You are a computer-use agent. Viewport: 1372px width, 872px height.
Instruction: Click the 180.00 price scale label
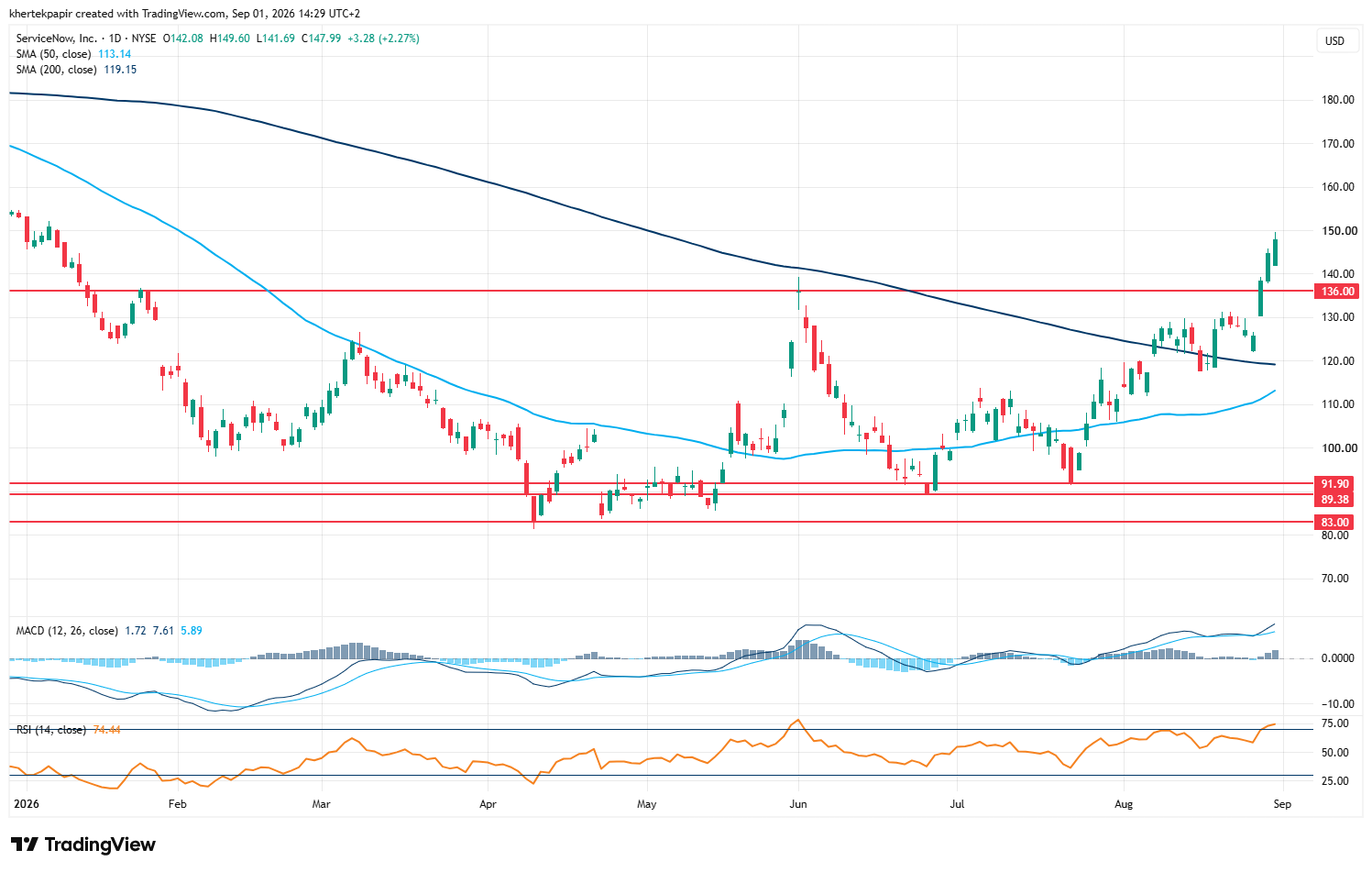[1339, 100]
